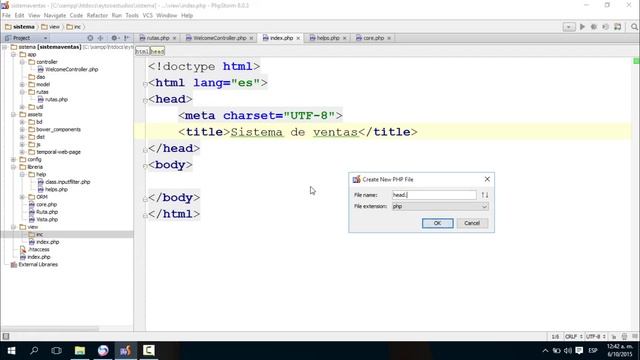The image size is (640, 360).
Task: Click the Debug bug icon in toolbar
Action: pyautogui.click(x=594, y=27)
